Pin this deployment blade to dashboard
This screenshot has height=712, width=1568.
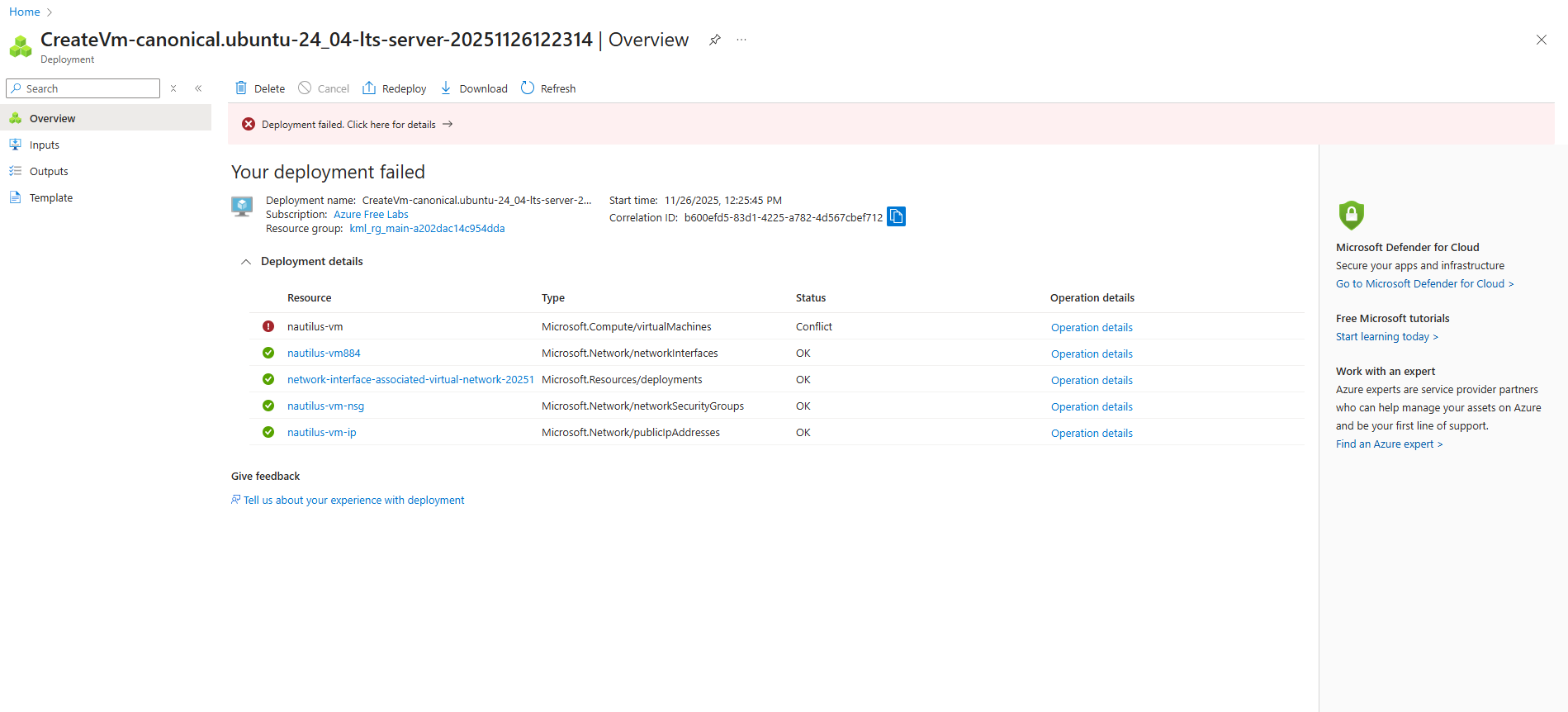(715, 40)
